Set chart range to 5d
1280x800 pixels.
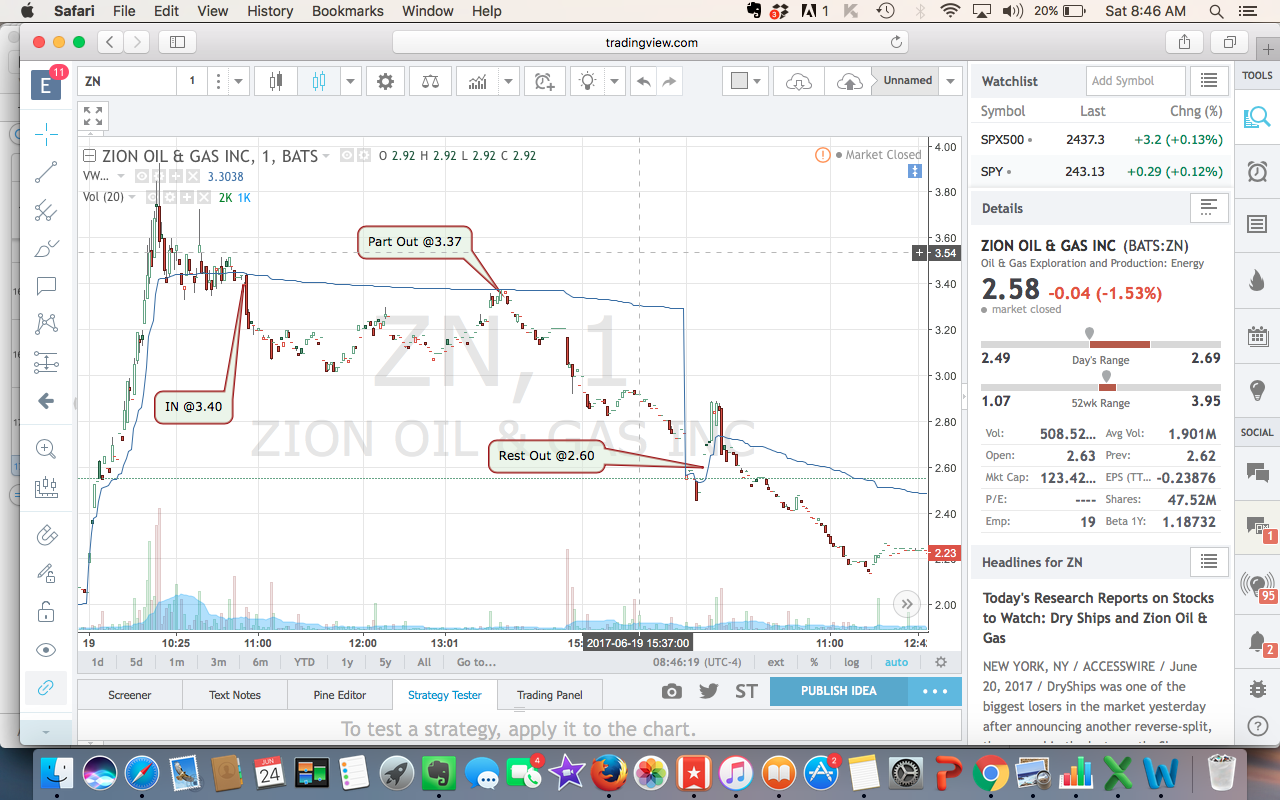tap(136, 662)
